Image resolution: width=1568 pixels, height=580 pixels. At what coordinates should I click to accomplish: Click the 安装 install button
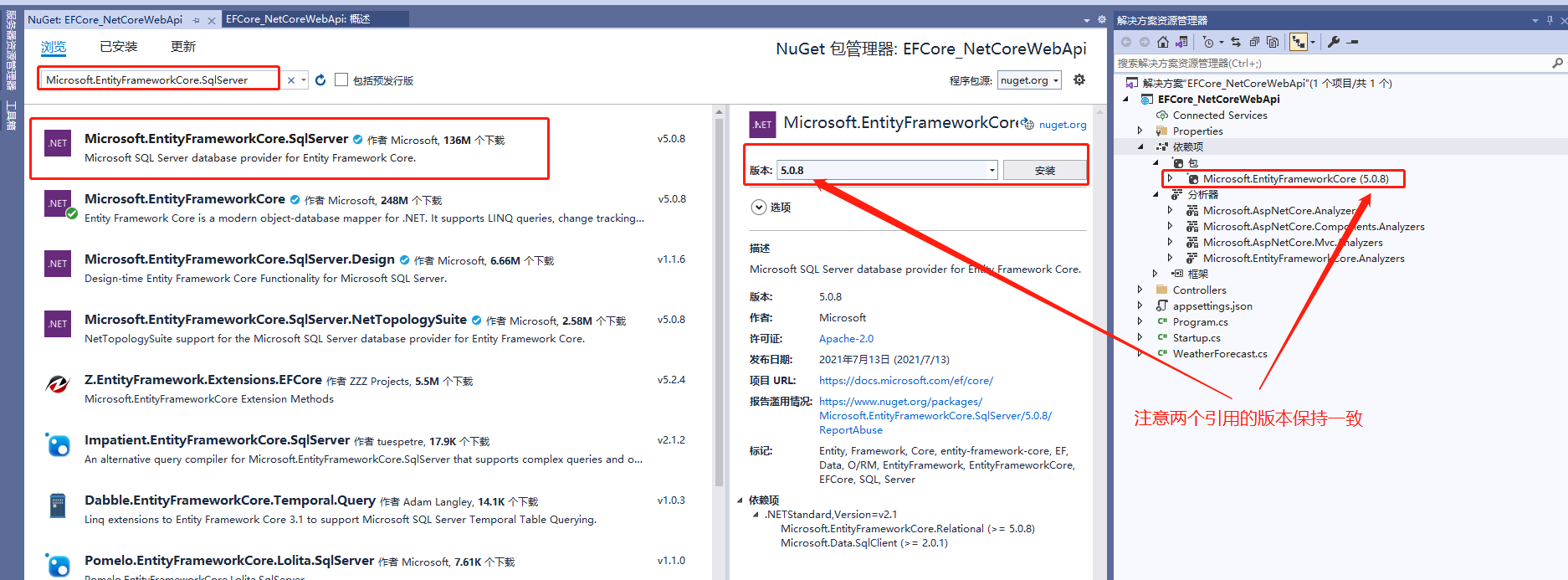[1045, 170]
